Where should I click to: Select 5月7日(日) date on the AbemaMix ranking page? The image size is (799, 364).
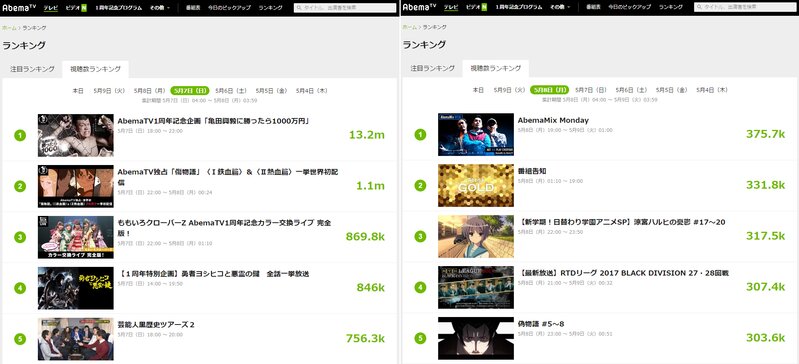[591, 90]
